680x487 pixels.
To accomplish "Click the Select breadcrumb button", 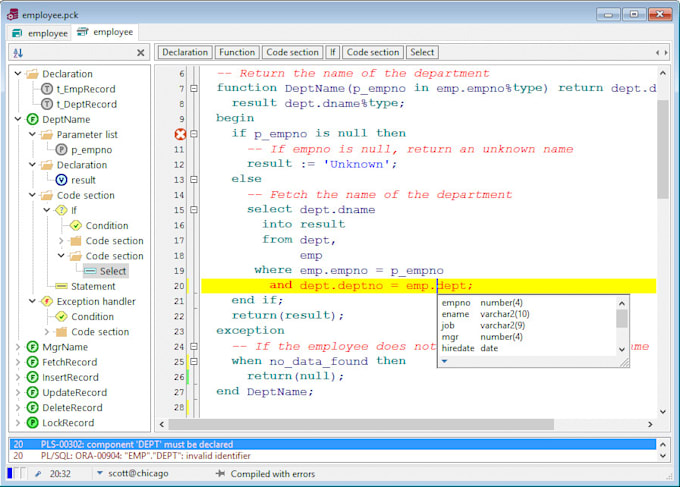I will pos(422,52).
